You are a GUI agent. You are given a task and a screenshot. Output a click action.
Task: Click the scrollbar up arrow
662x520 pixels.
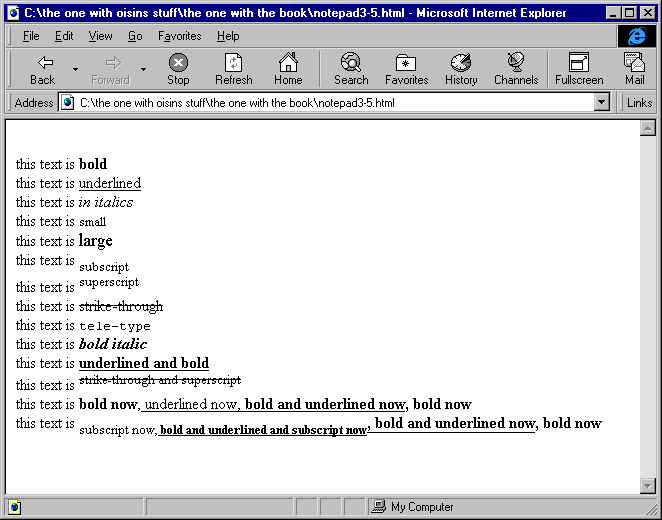tap(647, 128)
